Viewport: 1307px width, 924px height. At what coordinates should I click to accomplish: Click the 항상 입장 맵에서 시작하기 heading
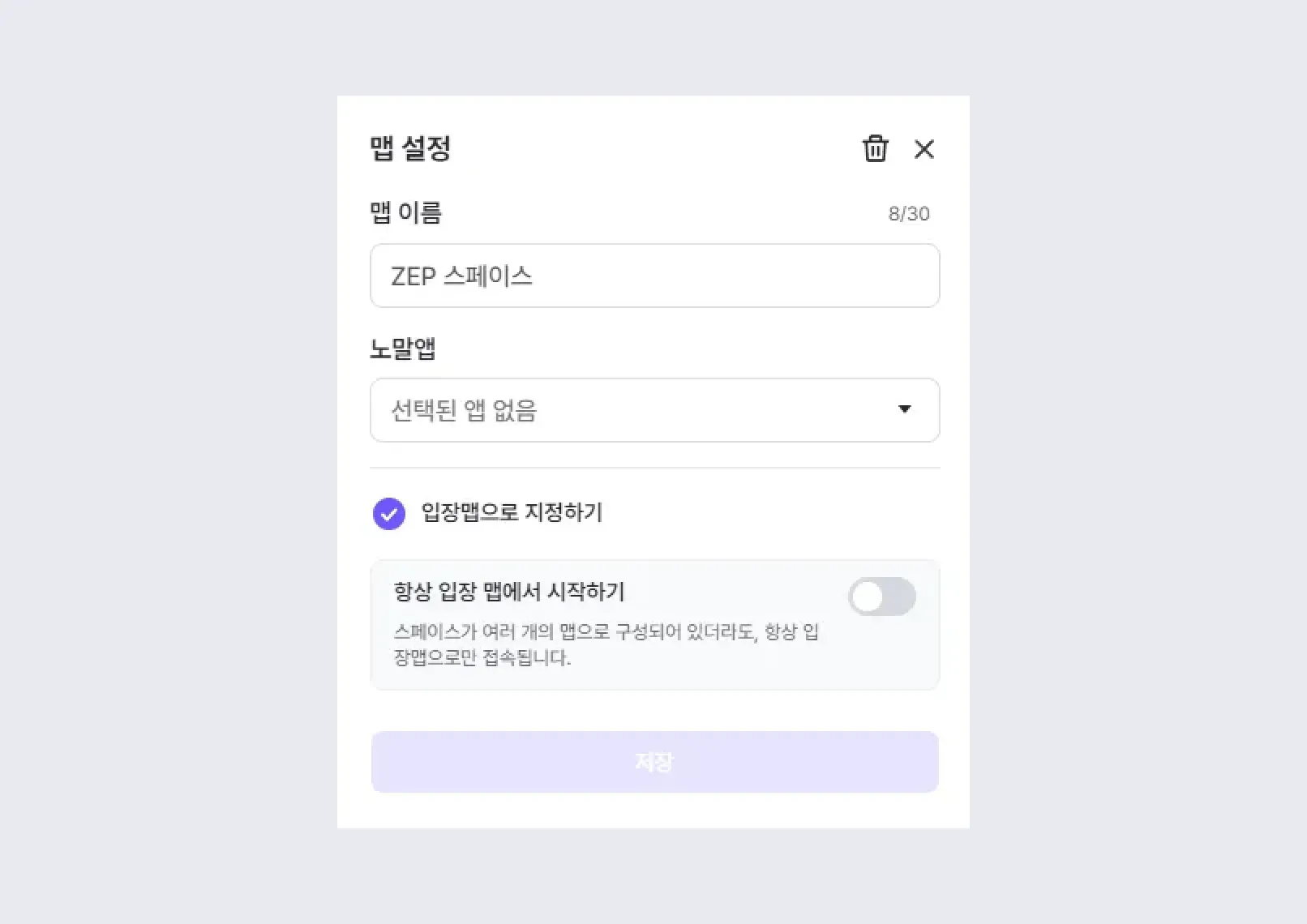tap(509, 592)
